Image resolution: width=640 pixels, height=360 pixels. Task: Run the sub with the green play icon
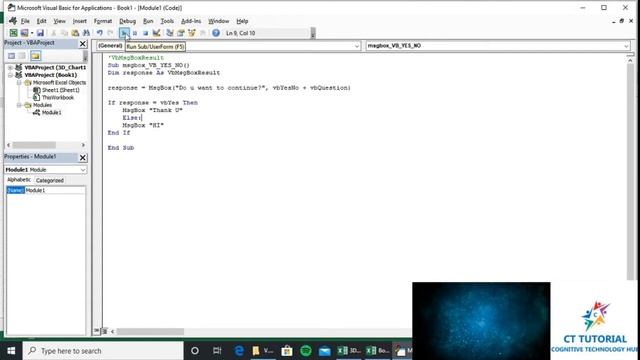(x=124, y=33)
